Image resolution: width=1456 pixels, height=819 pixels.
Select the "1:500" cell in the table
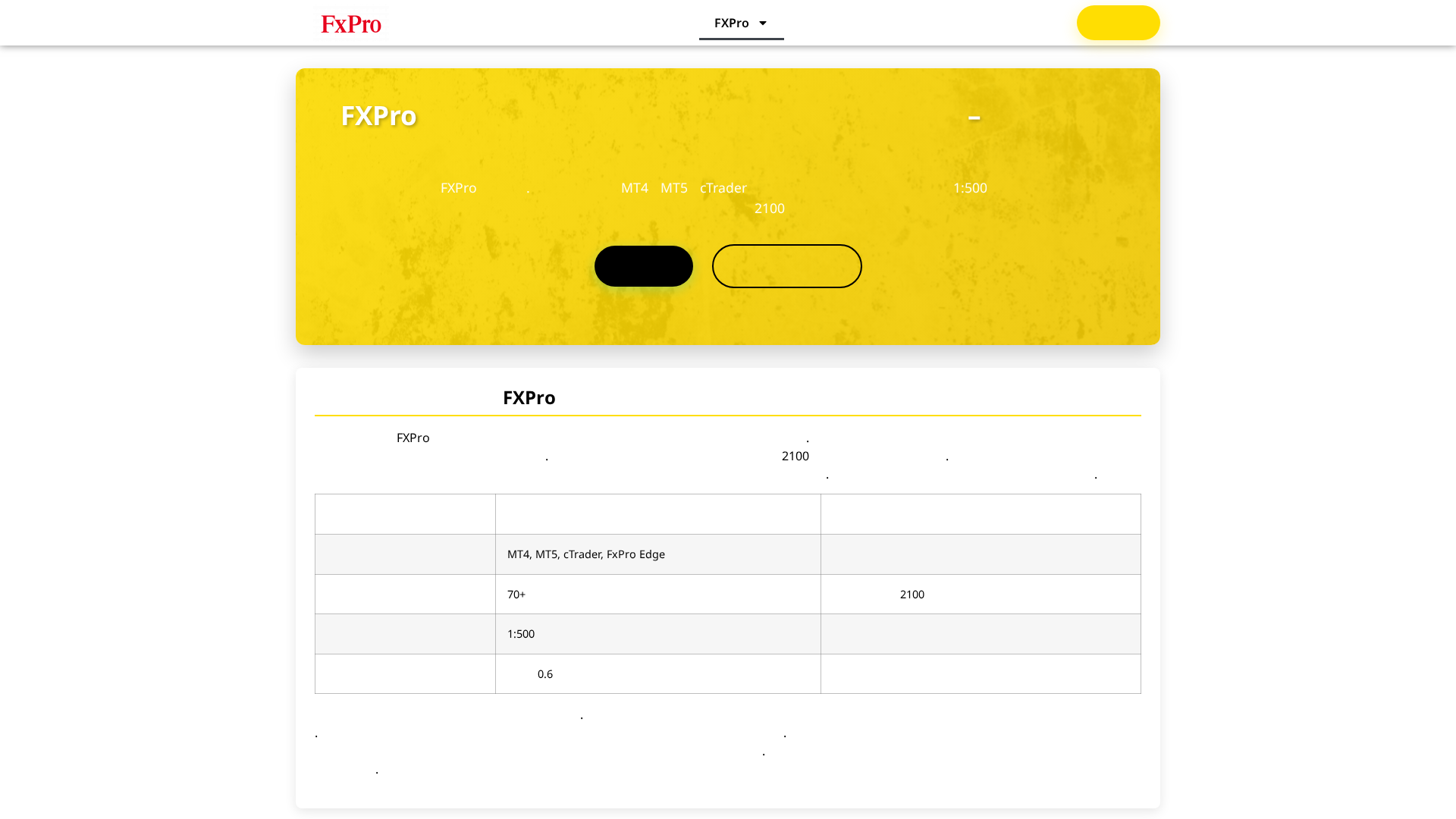tap(521, 634)
